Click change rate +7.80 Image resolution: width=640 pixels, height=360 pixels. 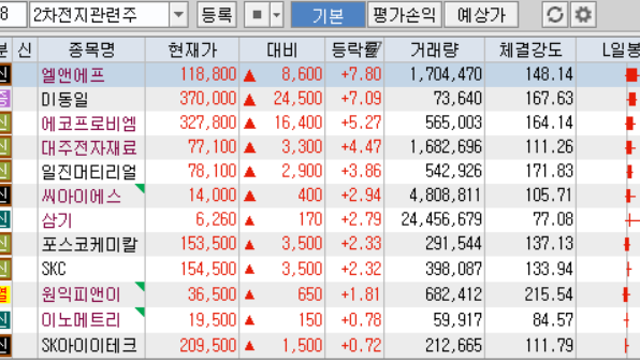pyautogui.click(x=361, y=74)
